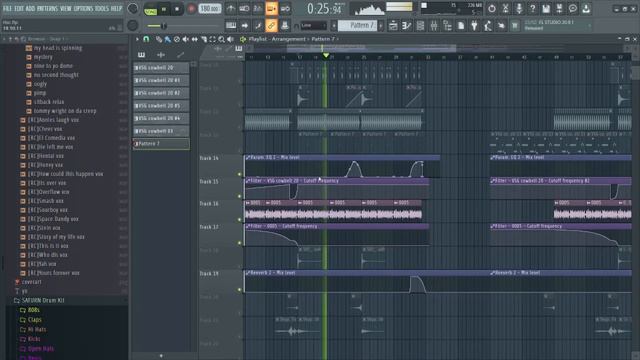This screenshot has height=360, width=640.
Task: Click the tempo display
Action: point(210,9)
